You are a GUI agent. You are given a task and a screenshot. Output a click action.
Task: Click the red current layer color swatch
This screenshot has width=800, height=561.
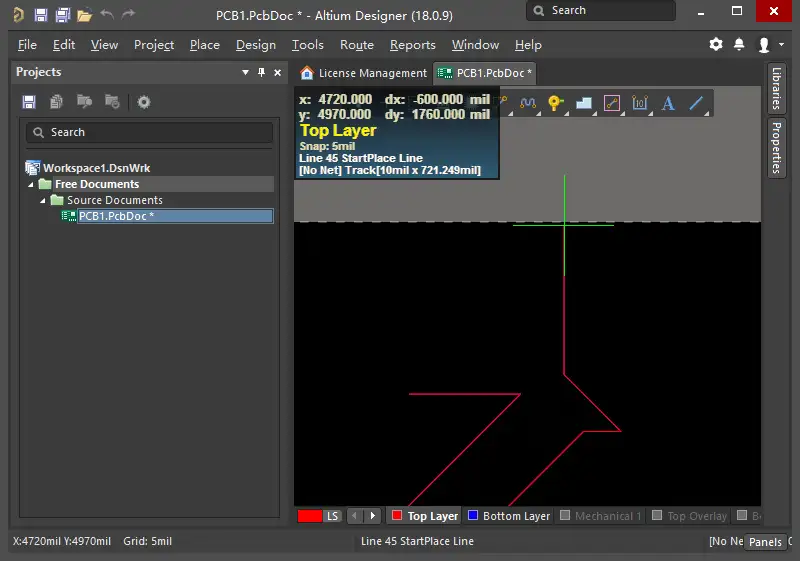click(x=310, y=516)
